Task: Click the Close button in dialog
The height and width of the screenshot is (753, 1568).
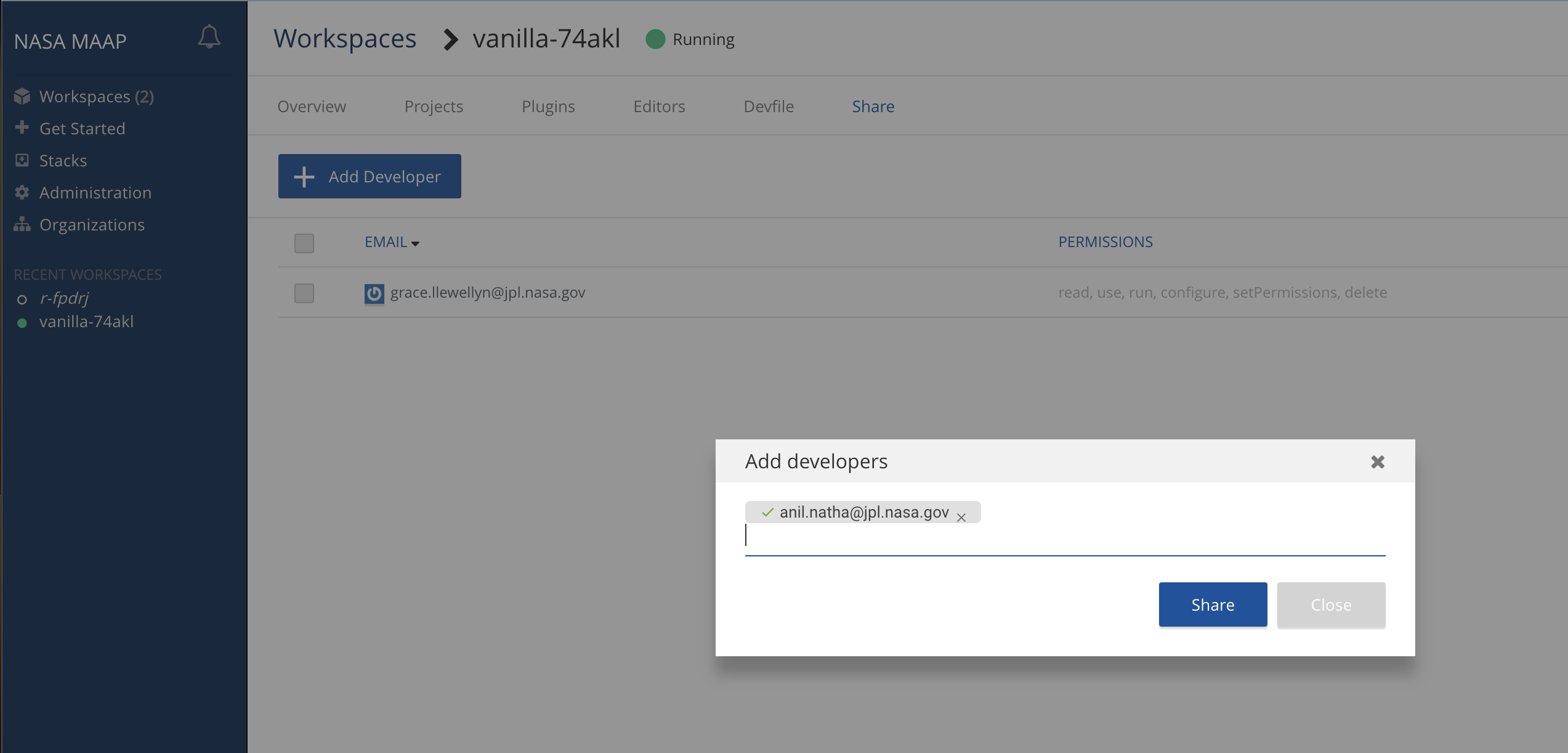Action: point(1331,604)
